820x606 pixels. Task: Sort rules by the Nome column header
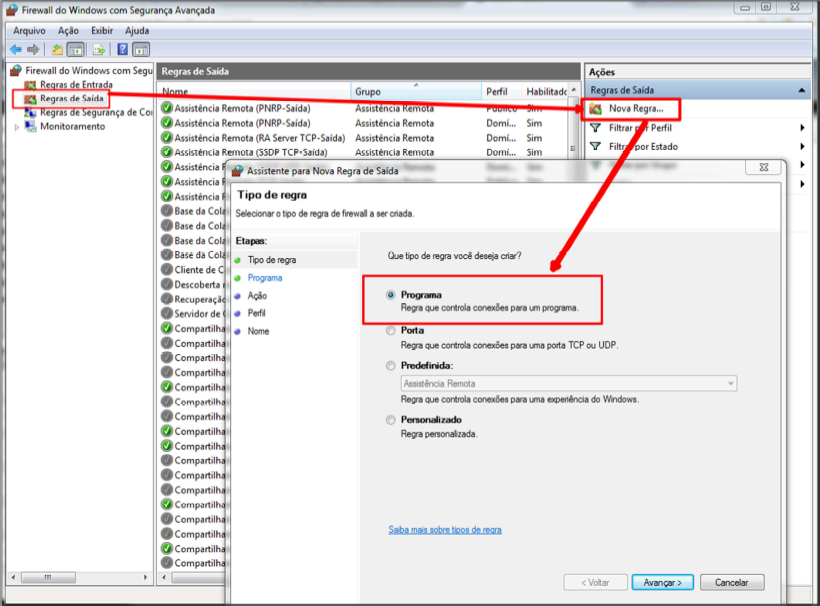click(x=256, y=92)
